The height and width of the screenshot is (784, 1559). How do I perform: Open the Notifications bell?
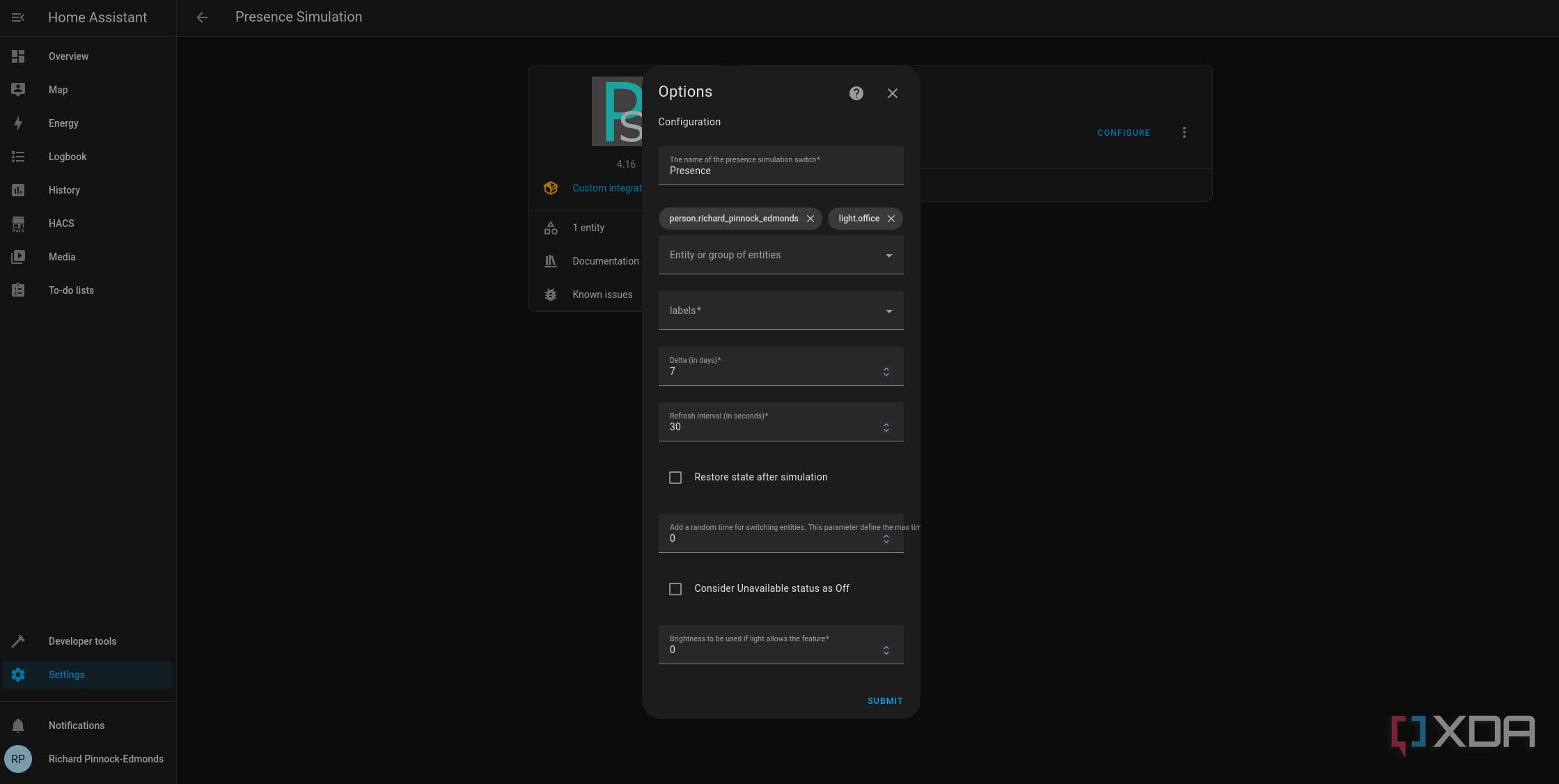(18, 726)
